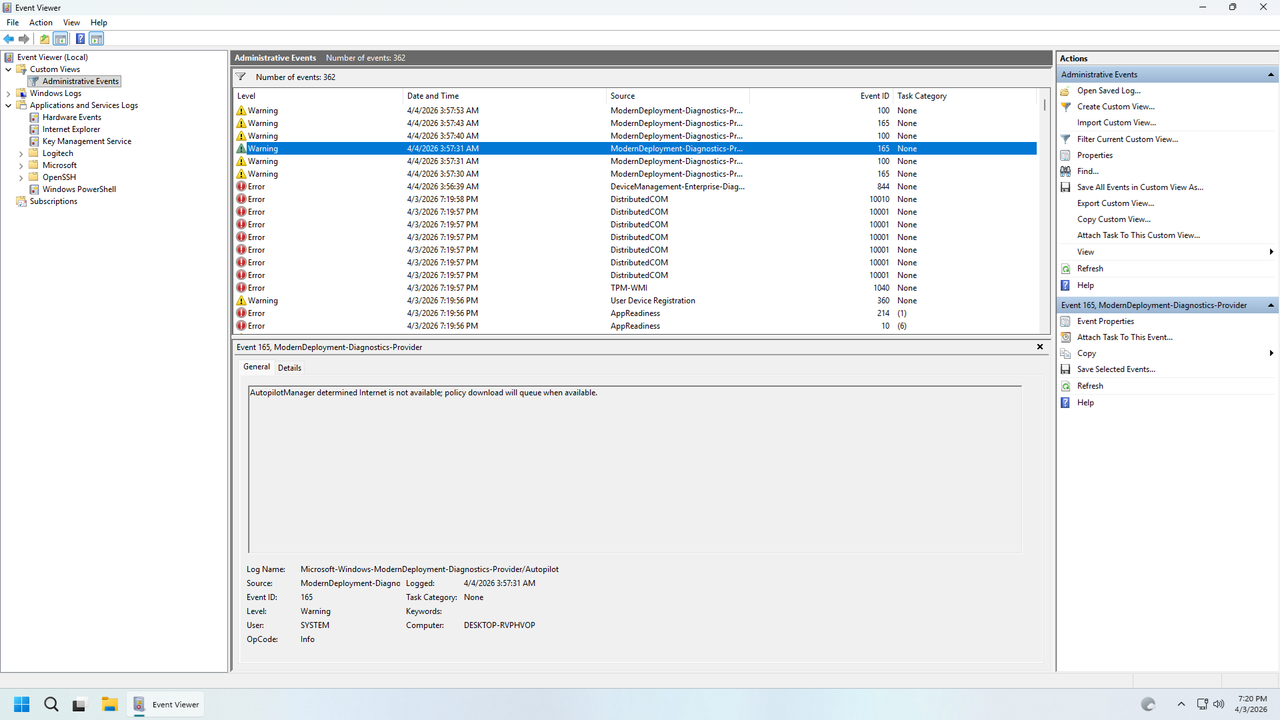Sort events by the Task Category column
Screen dimensions: 1280x720
click(x=966, y=96)
